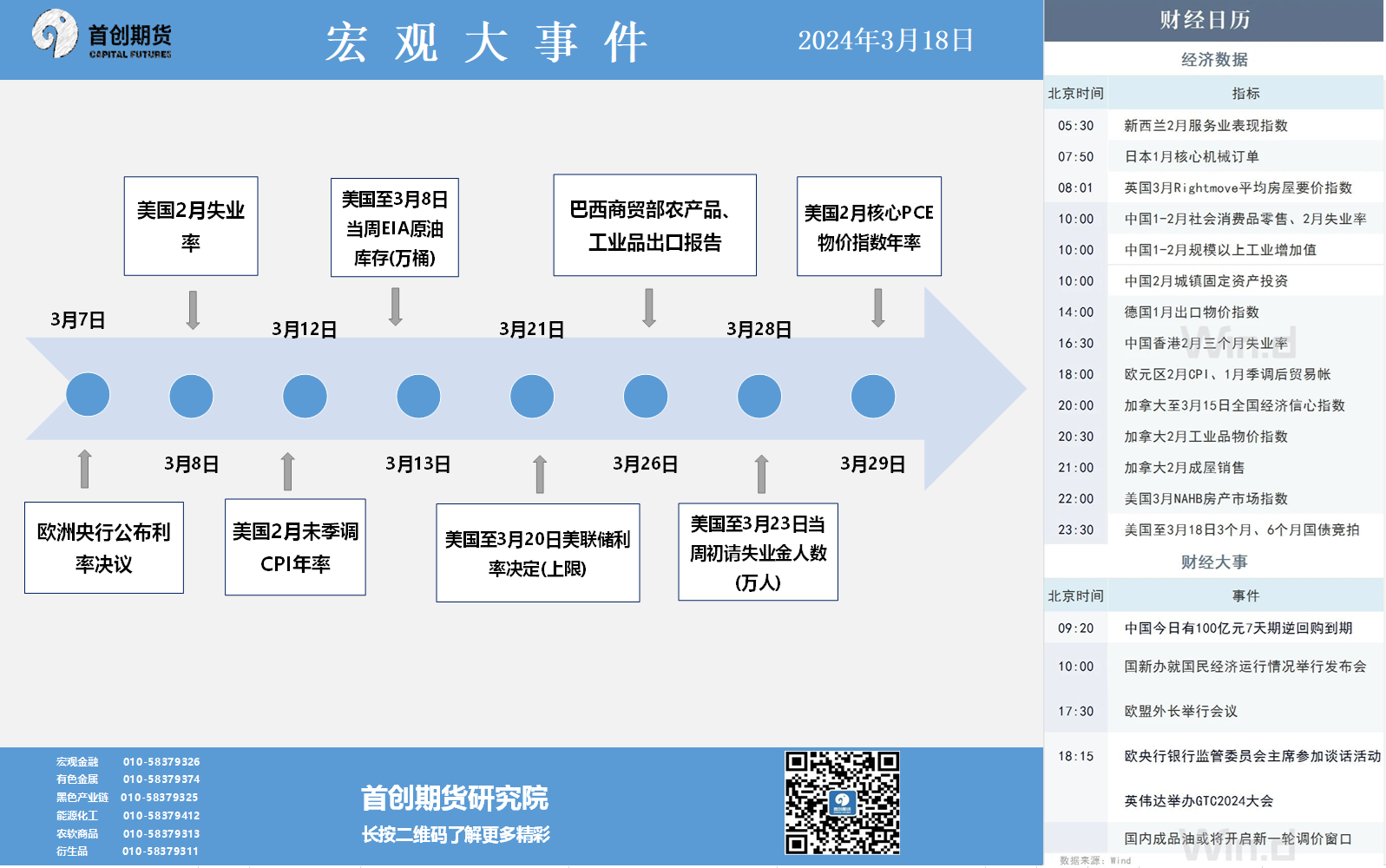Viewport: 1386px width, 868px height.
Task: Click 中国香港2月三个月失业率 row
Action: coord(1213,343)
